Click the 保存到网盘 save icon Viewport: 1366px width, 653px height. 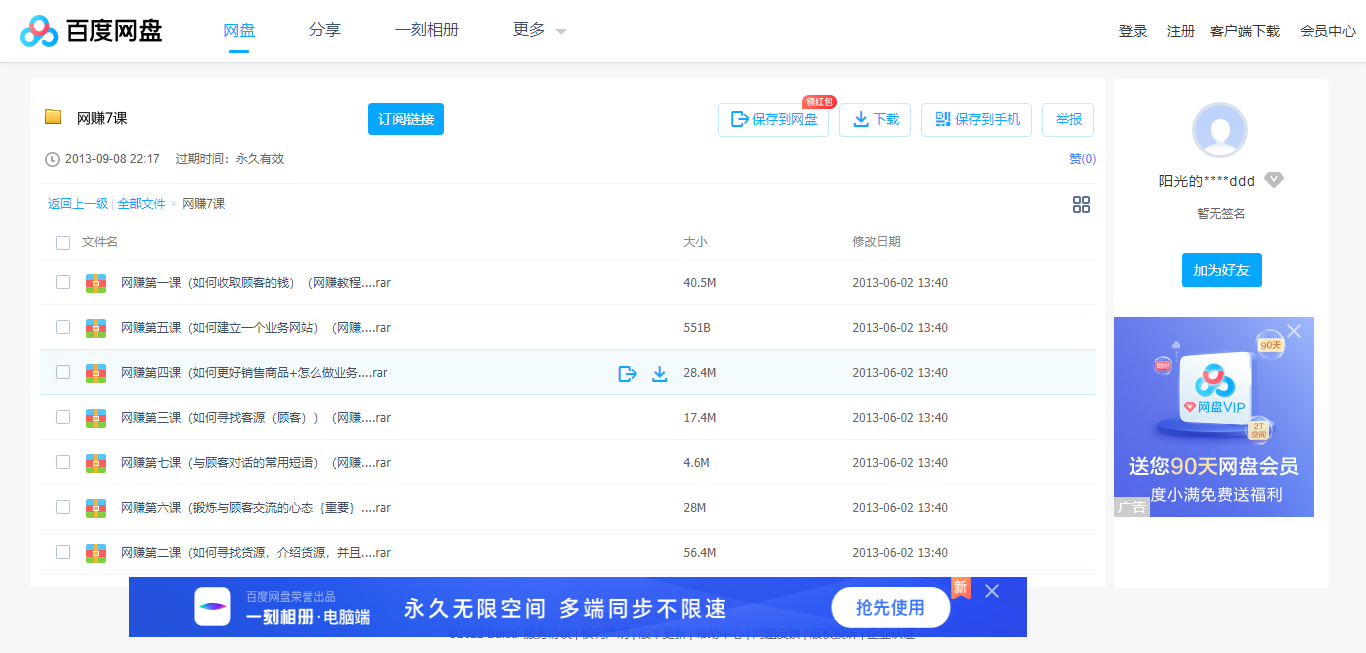coord(739,119)
